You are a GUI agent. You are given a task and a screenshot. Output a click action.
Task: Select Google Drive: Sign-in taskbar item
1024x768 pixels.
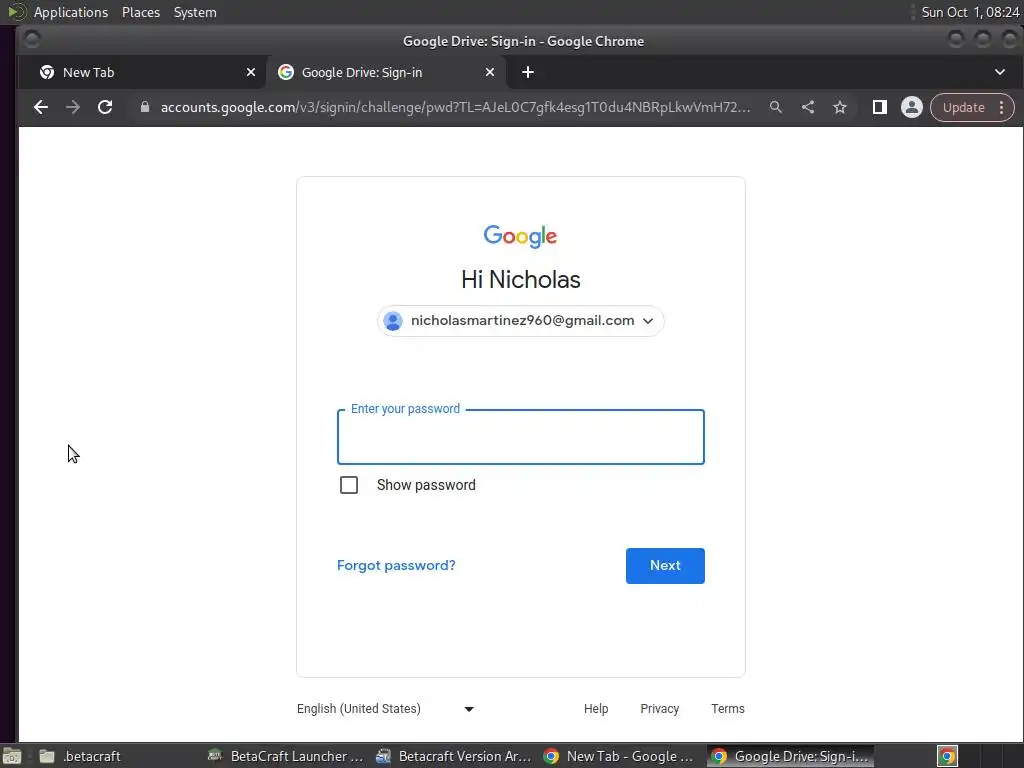coord(790,756)
